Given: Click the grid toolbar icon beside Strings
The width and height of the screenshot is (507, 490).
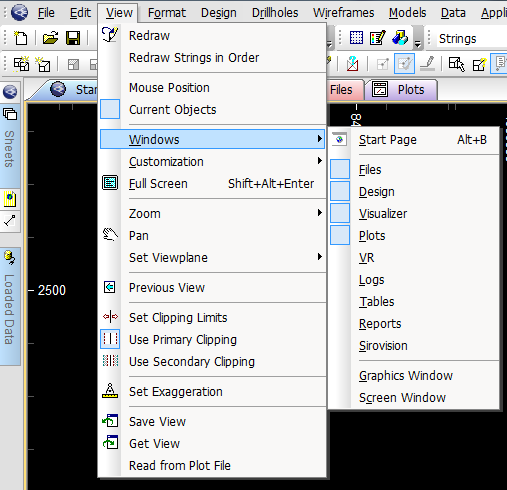Looking at the screenshot, I should (x=356, y=38).
